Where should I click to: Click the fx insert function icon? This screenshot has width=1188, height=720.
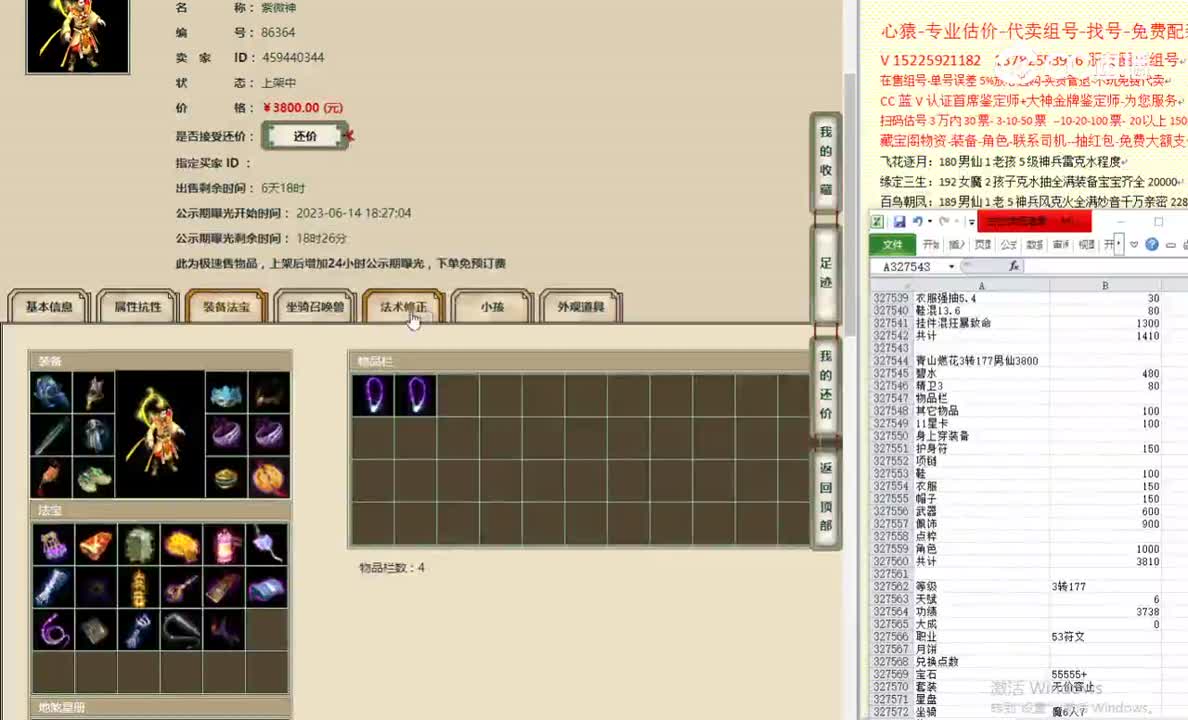click(x=1014, y=266)
